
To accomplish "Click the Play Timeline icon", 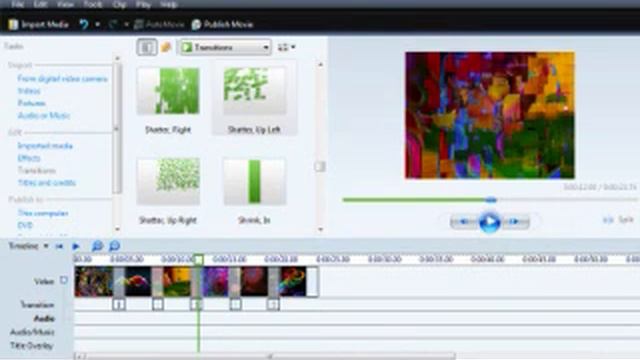I will point(76,246).
